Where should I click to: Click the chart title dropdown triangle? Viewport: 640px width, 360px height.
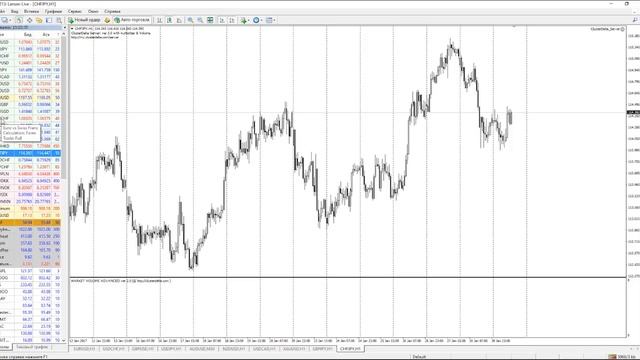point(72,29)
